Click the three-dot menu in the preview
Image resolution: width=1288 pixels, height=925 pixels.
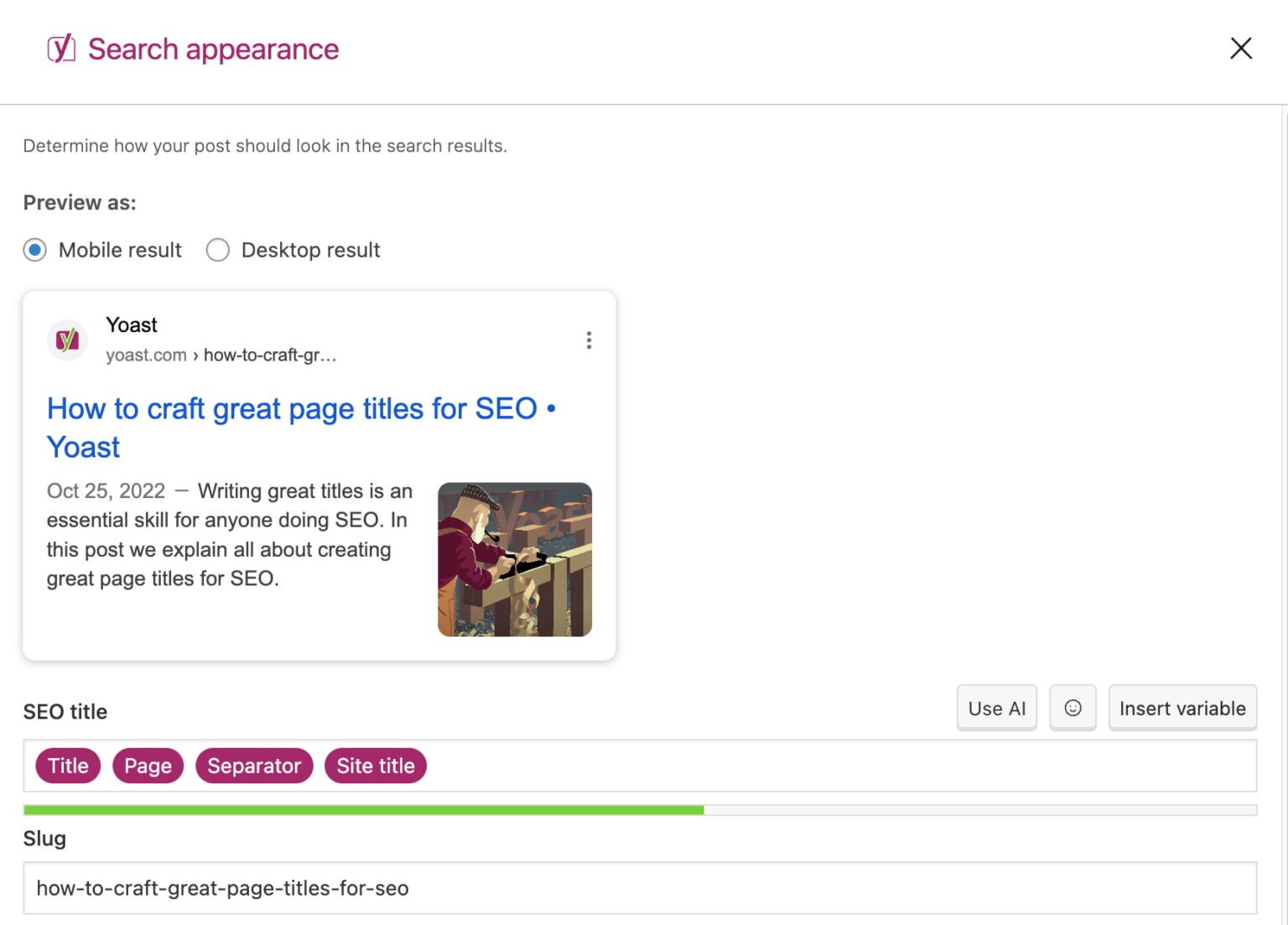coord(589,340)
